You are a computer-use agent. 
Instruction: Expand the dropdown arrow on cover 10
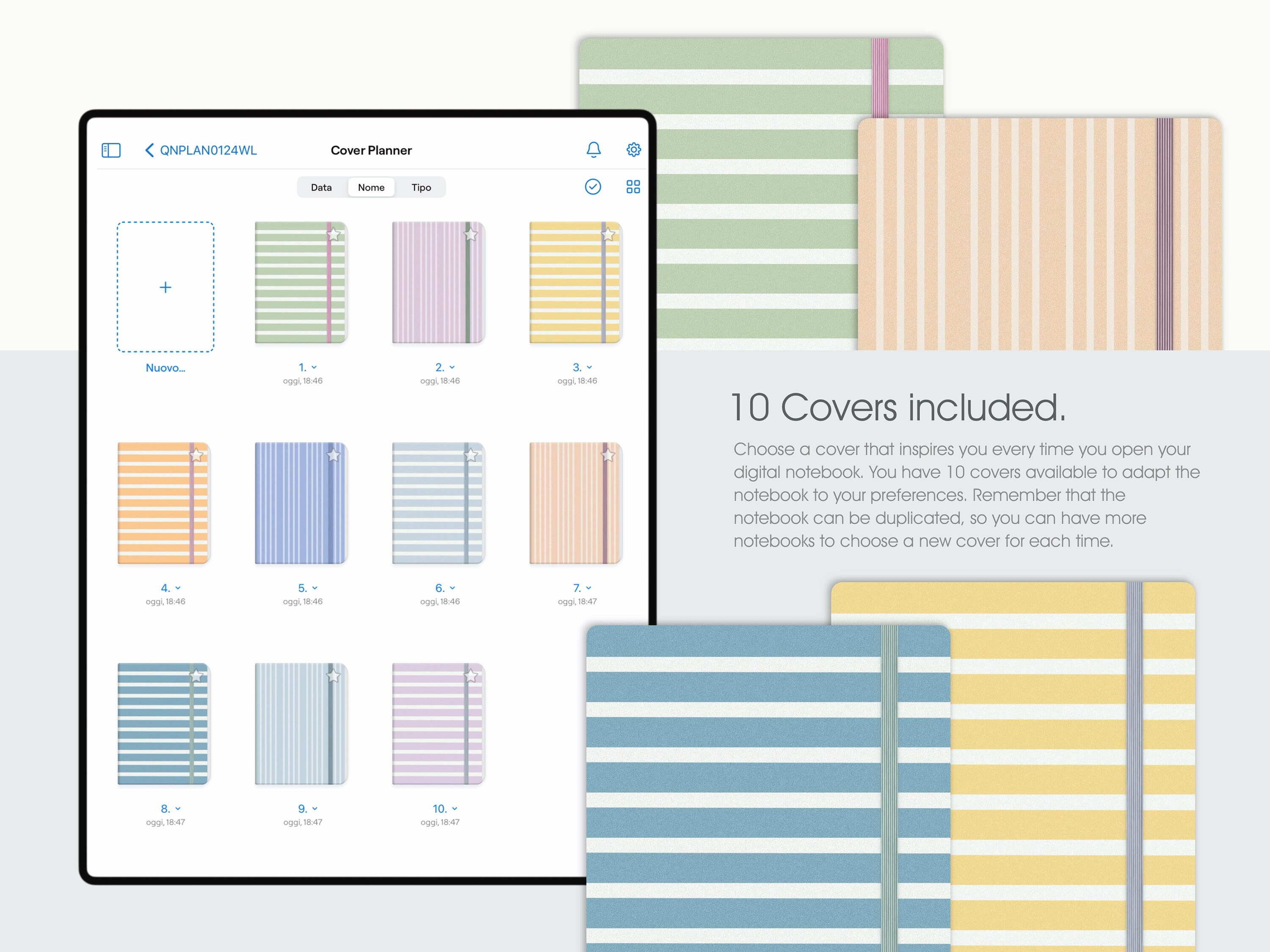tap(454, 808)
